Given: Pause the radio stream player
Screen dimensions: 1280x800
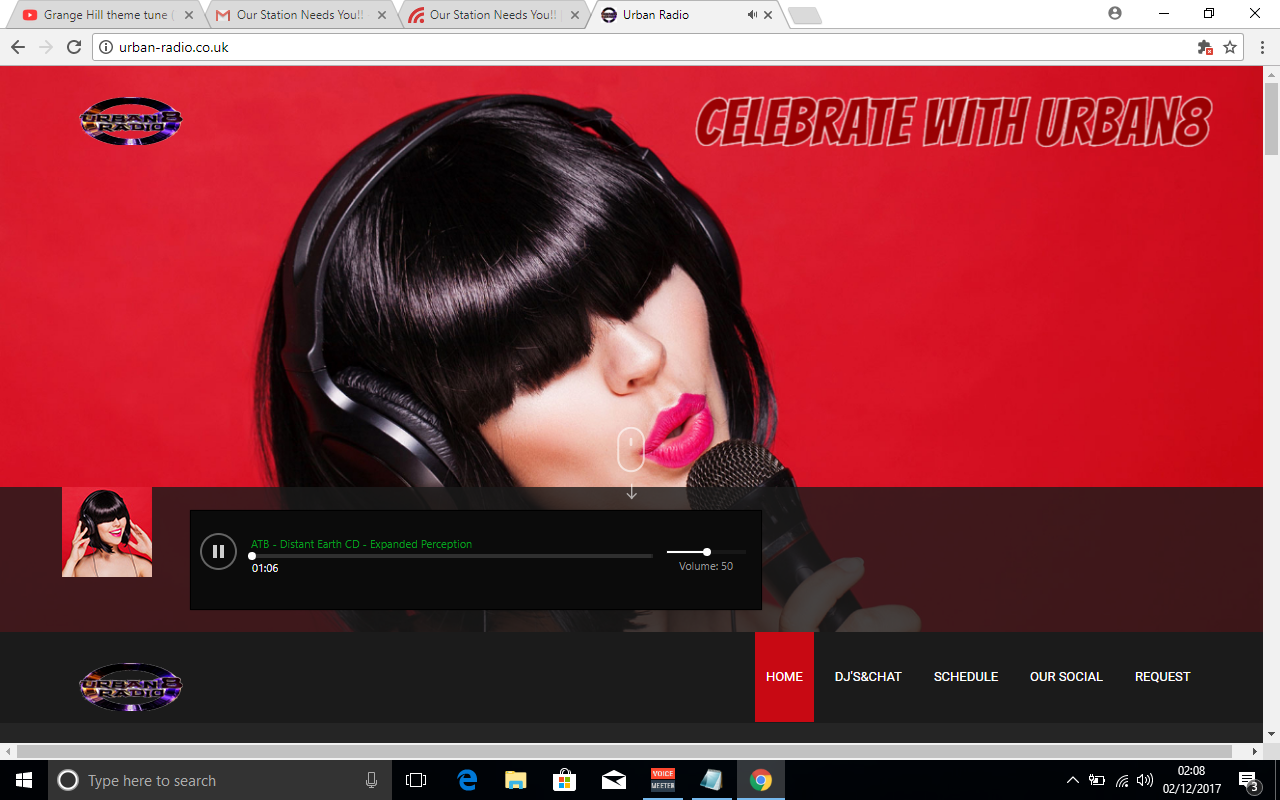Looking at the screenshot, I should coord(218,551).
